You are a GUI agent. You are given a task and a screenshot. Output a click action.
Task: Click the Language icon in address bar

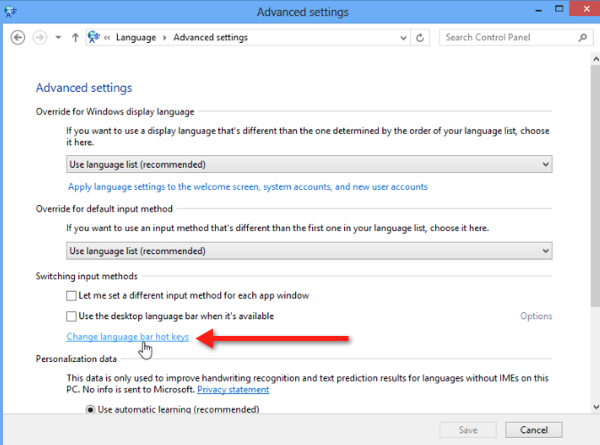94,37
